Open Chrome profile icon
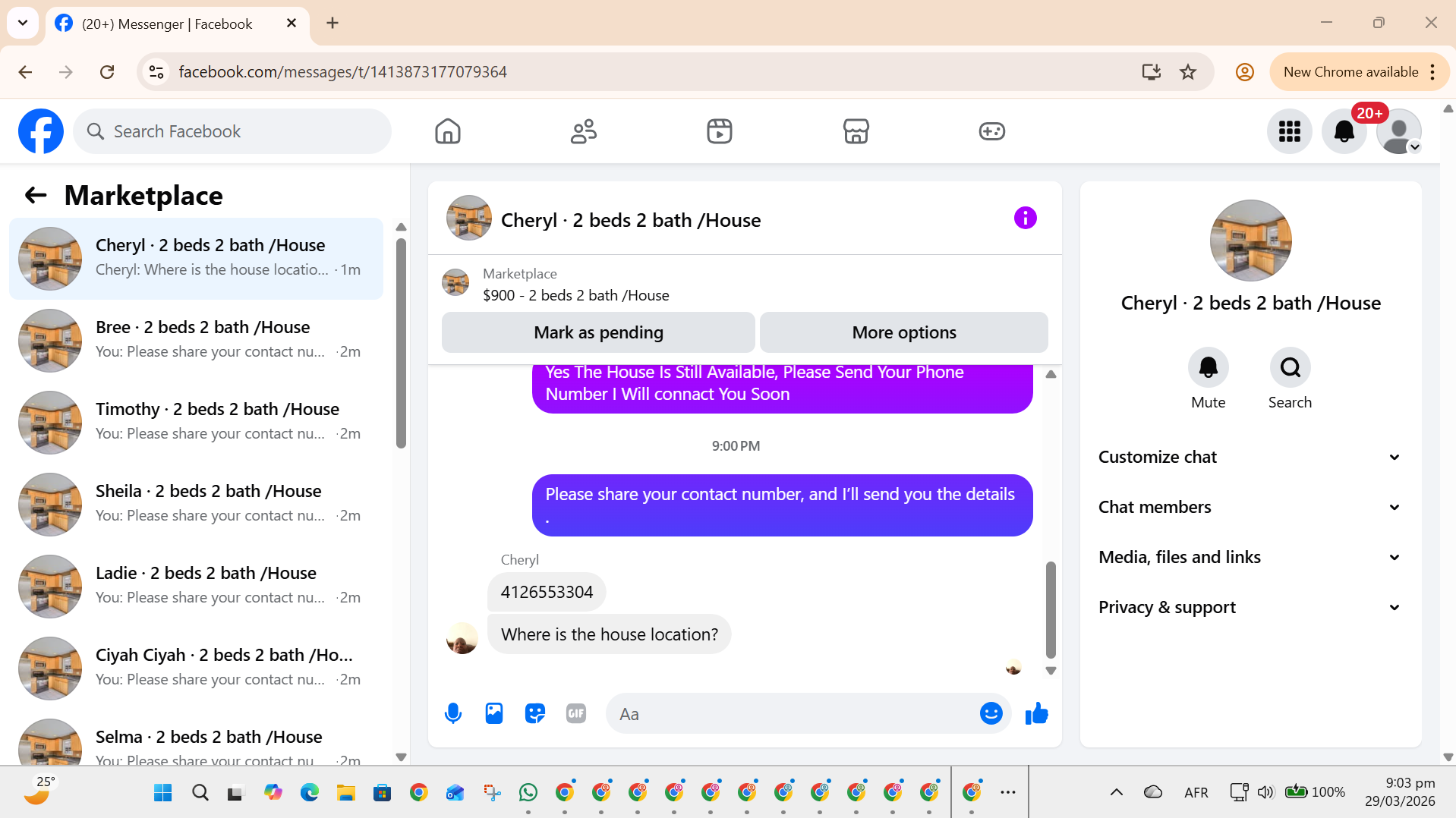 [1244, 72]
